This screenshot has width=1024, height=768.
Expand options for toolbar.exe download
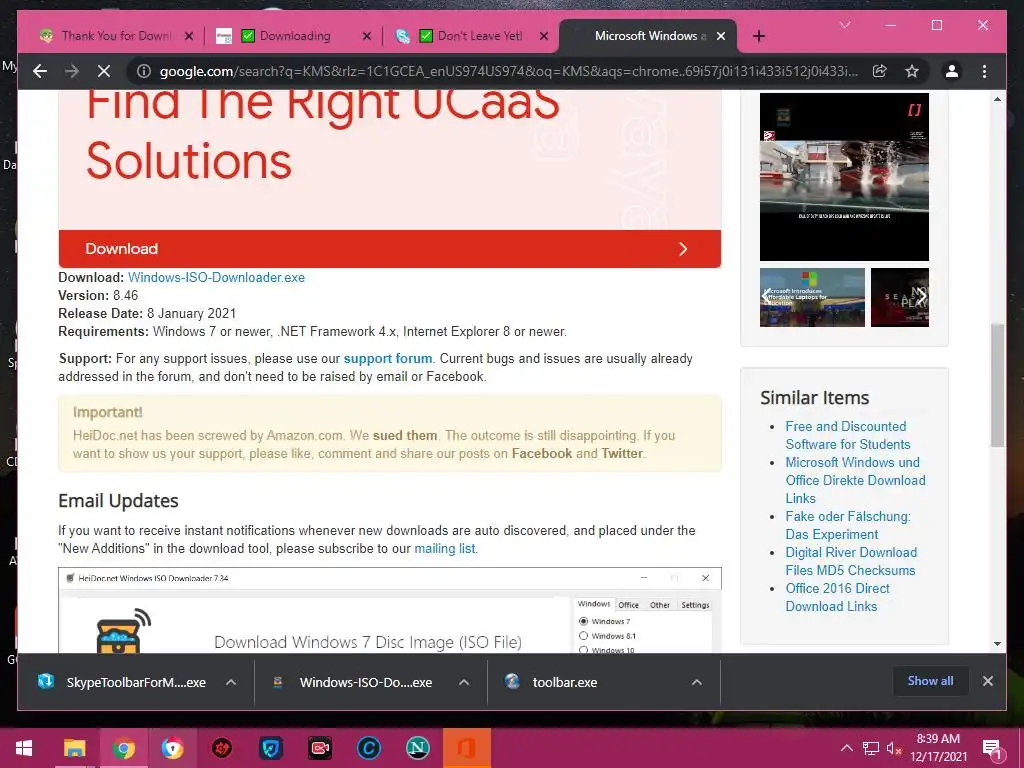click(x=697, y=682)
